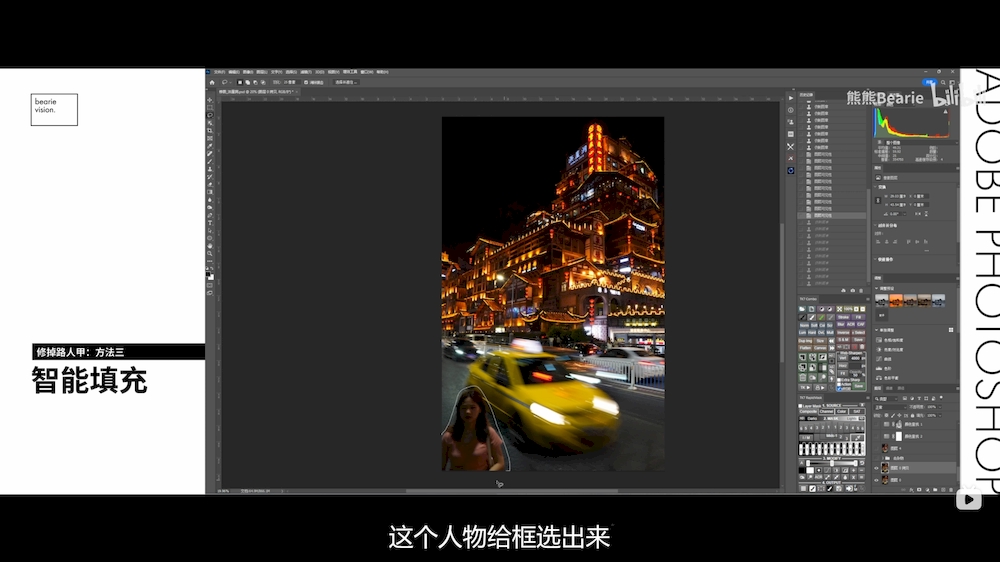
Task: Toggle the sRGB checkbox in Web-Sharpen
Action: [839, 388]
